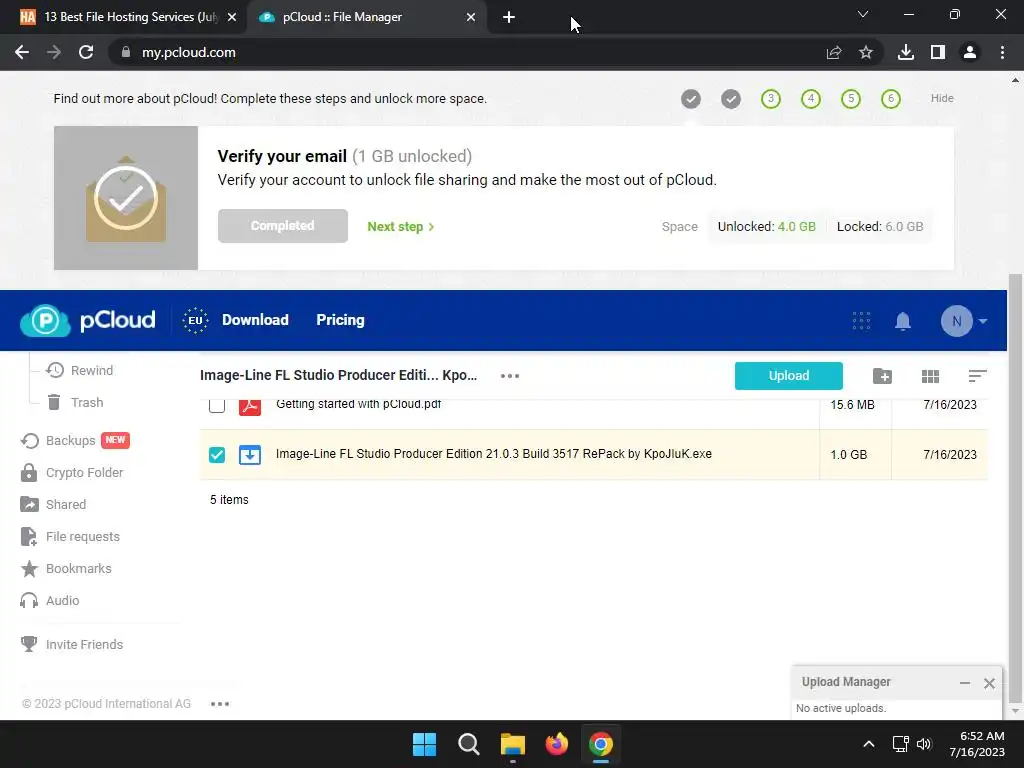Image resolution: width=1024 pixels, height=768 pixels.
Task: Expand the account avatar N dropdown
Action: tap(964, 321)
